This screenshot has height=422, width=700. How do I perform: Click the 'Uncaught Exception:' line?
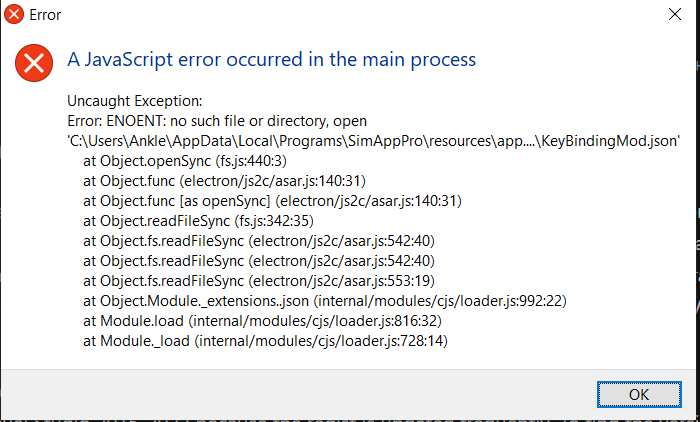135,101
